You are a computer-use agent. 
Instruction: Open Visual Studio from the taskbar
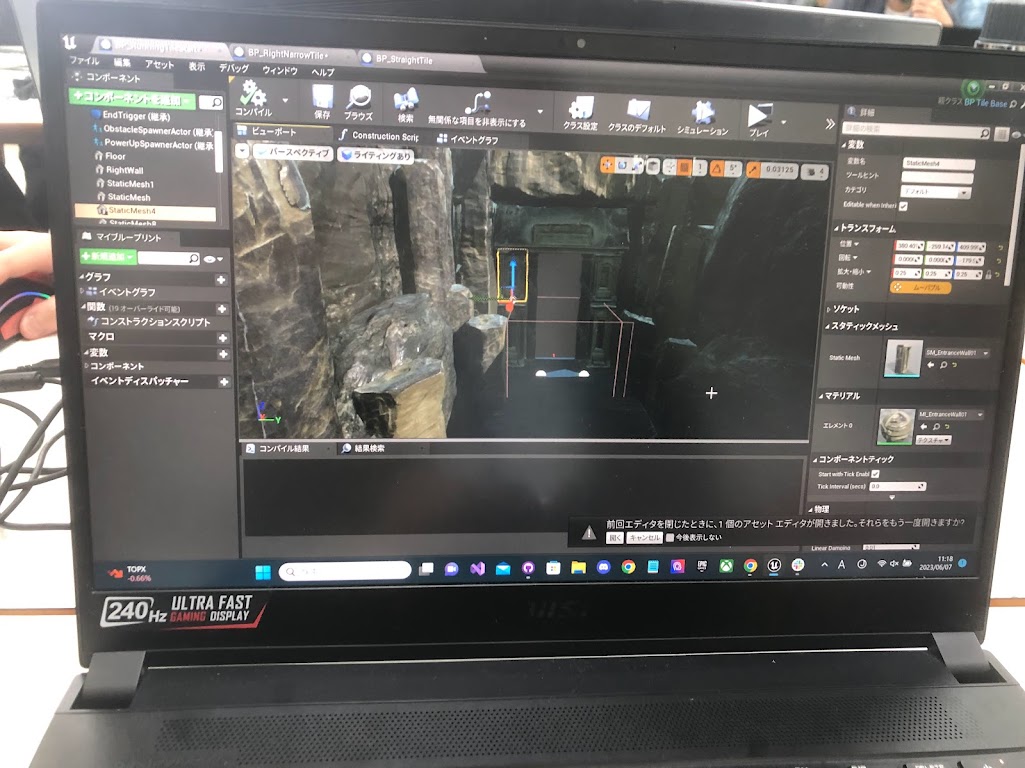(477, 569)
